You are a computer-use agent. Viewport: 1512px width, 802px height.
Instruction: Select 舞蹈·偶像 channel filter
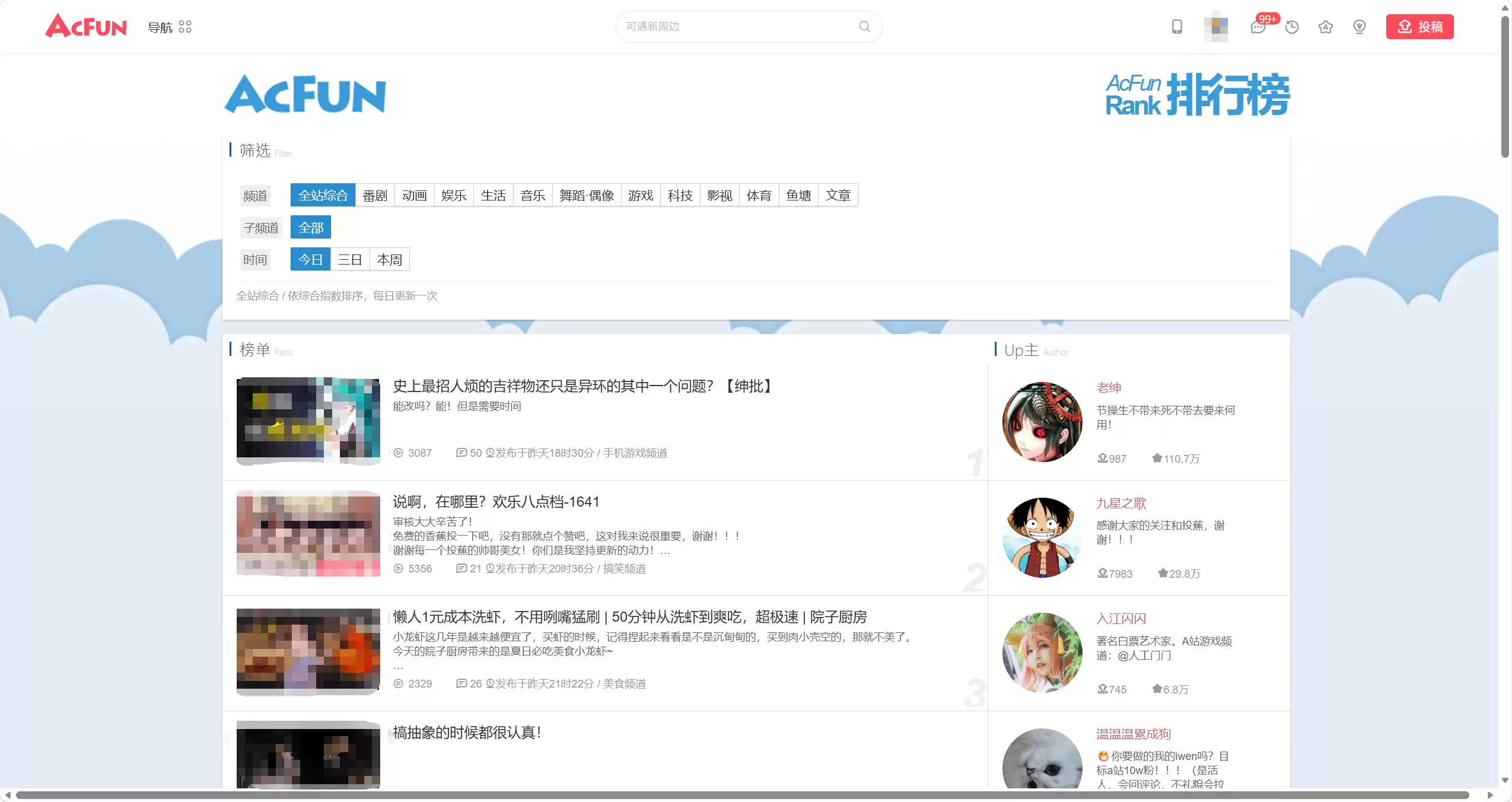point(587,195)
